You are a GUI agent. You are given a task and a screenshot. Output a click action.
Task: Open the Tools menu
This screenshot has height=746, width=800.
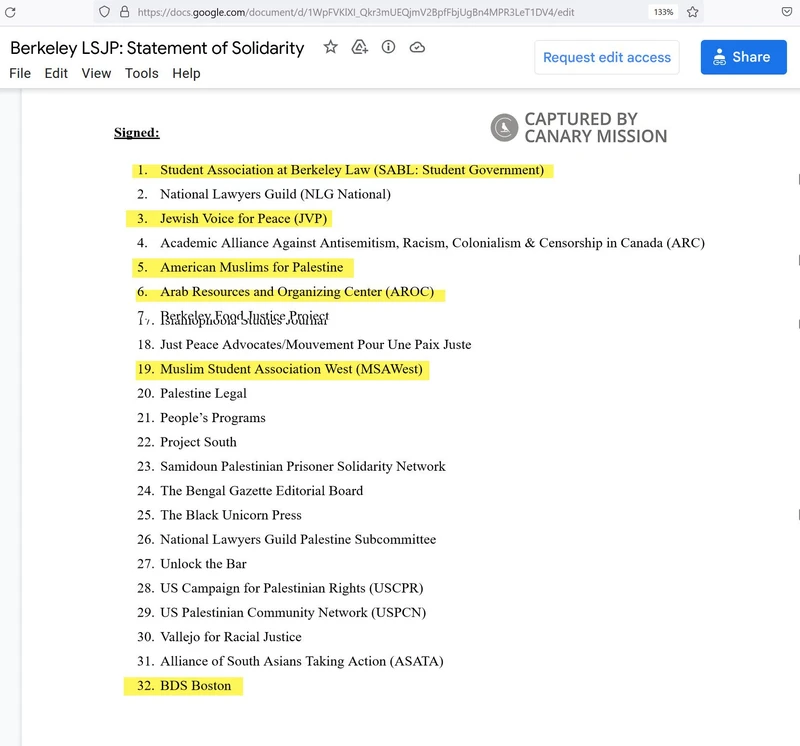pos(142,73)
